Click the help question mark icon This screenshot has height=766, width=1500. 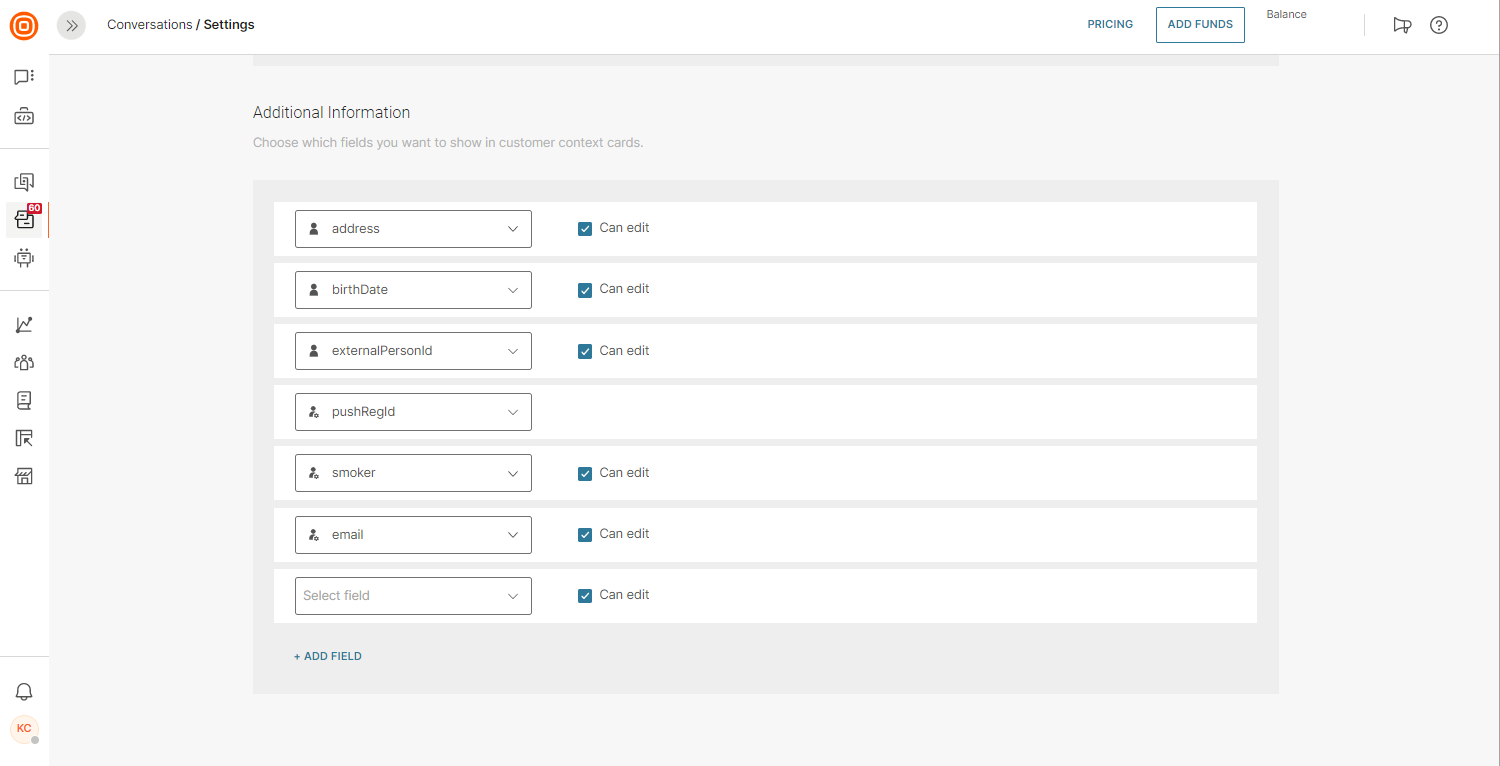coord(1438,26)
